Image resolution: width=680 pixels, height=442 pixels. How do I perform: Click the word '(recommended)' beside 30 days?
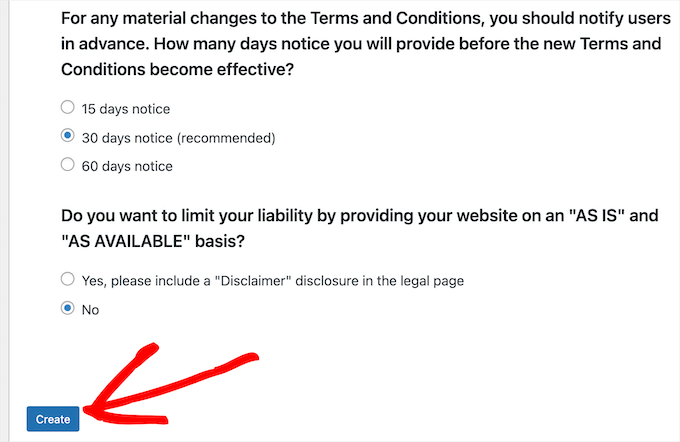click(x=226, y=138)
